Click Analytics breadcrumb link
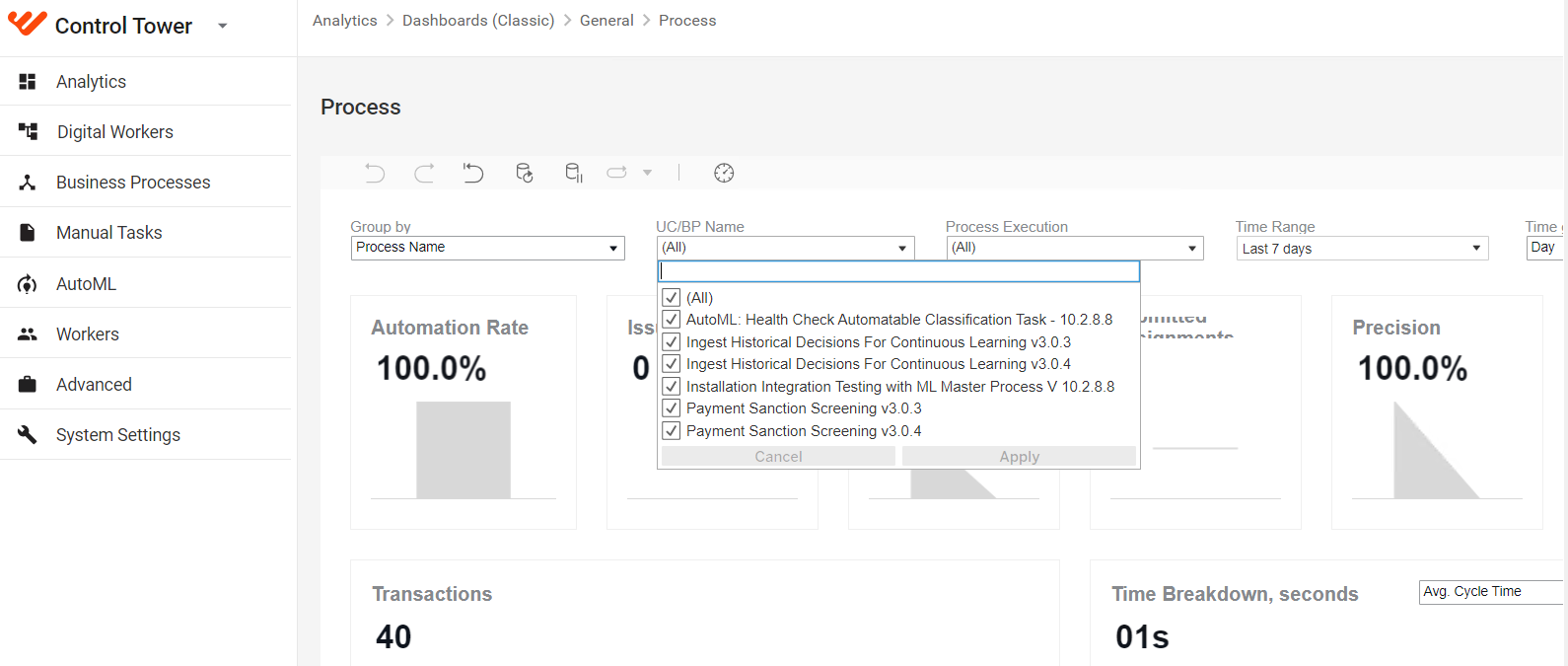 pyautogui.click(x=345, y=21)
